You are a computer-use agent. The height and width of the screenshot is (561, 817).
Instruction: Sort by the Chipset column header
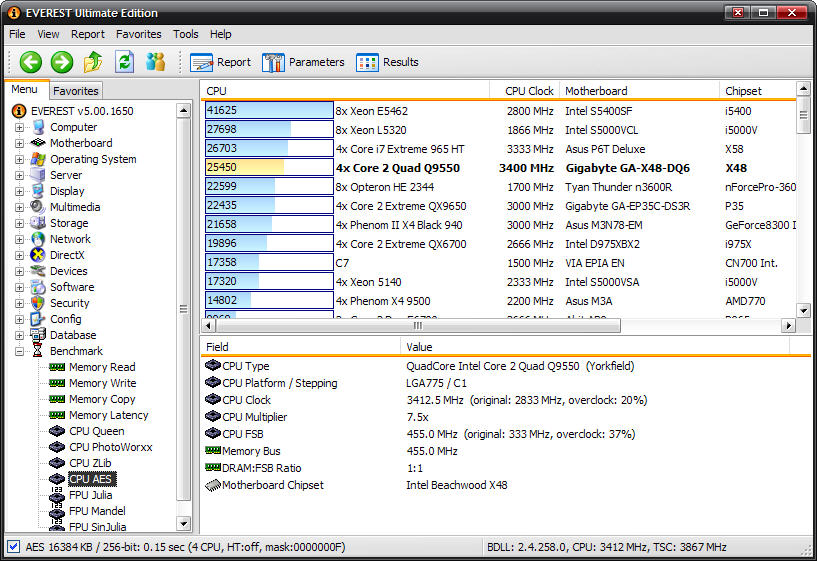pos(758,91)
